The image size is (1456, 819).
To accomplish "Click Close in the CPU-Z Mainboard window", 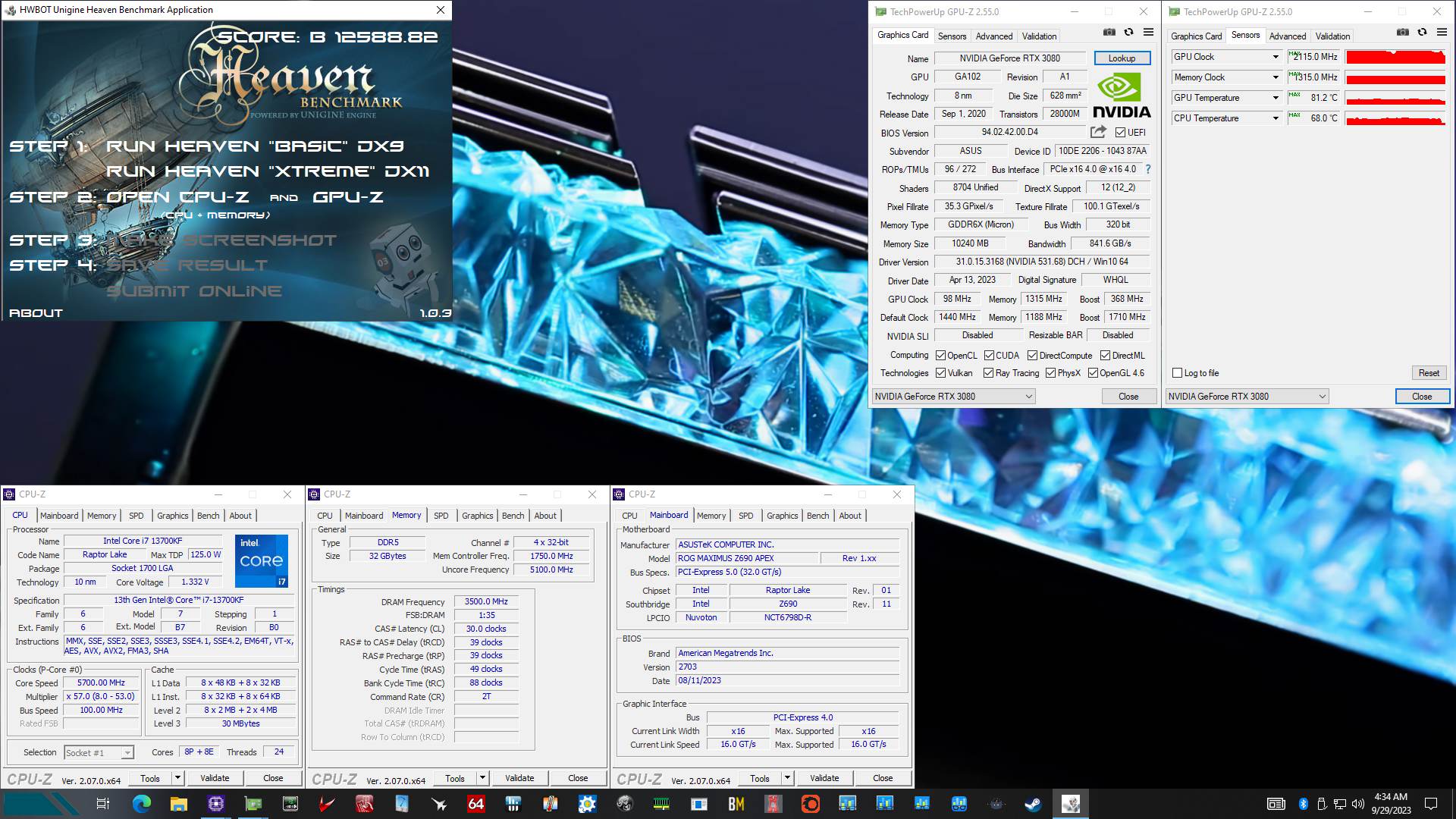I will (x=883, y=778).
